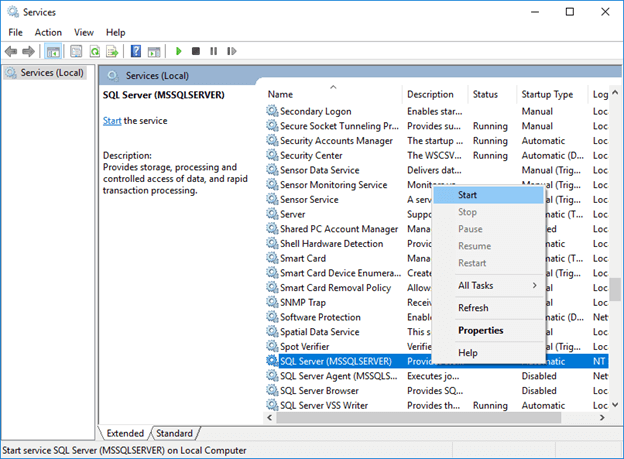Sort by the Startup Type column header
This screenshot has height=459, width=624.
552,94
